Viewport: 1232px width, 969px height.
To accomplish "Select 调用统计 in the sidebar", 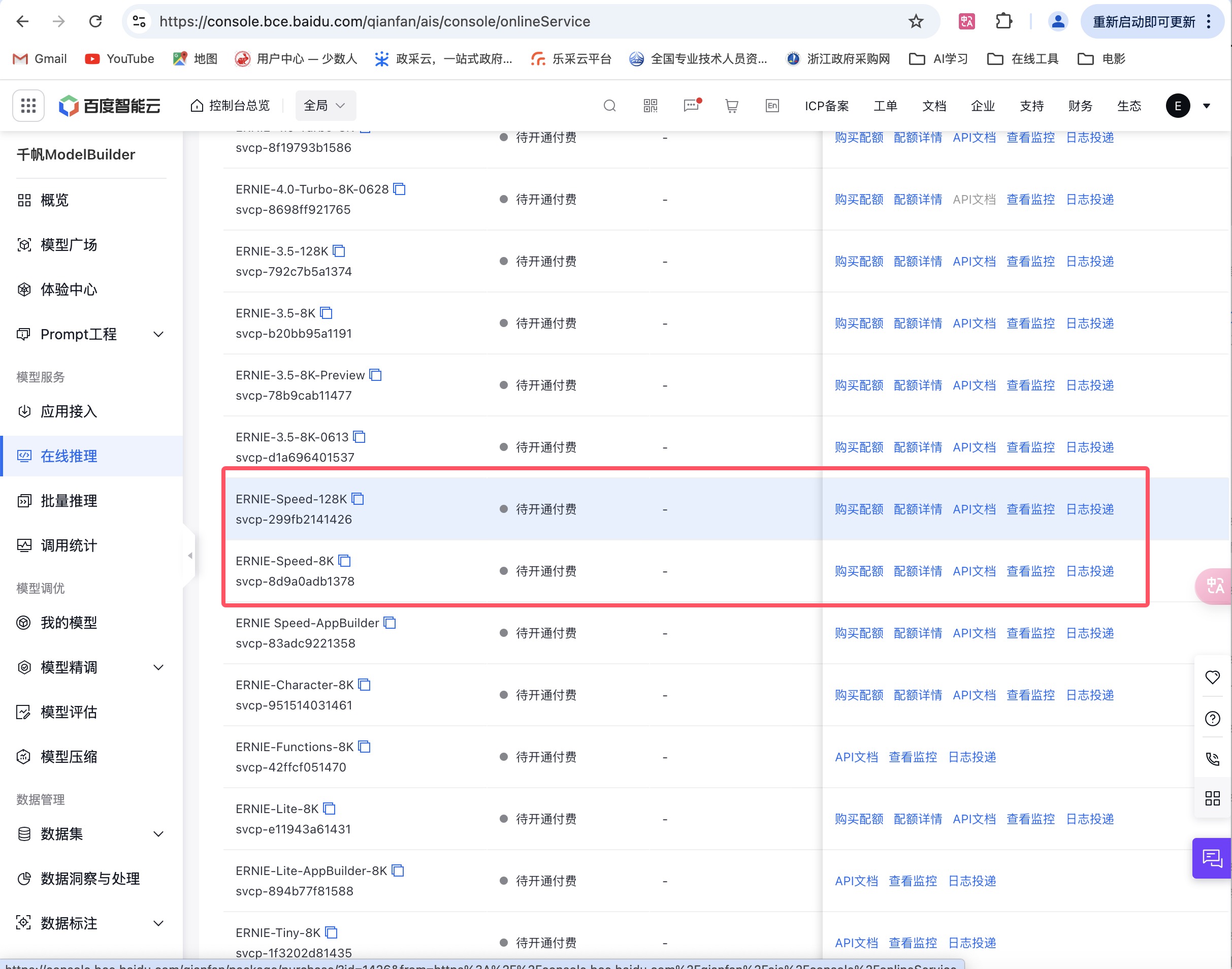I will pyautogui.click(x=69, y=545).
